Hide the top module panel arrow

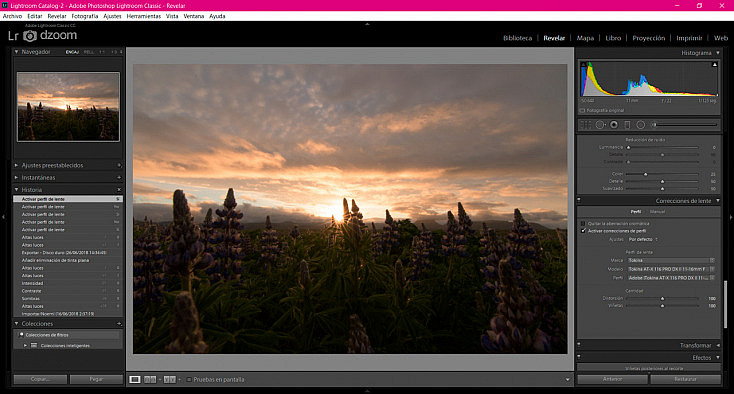(367, 23)
